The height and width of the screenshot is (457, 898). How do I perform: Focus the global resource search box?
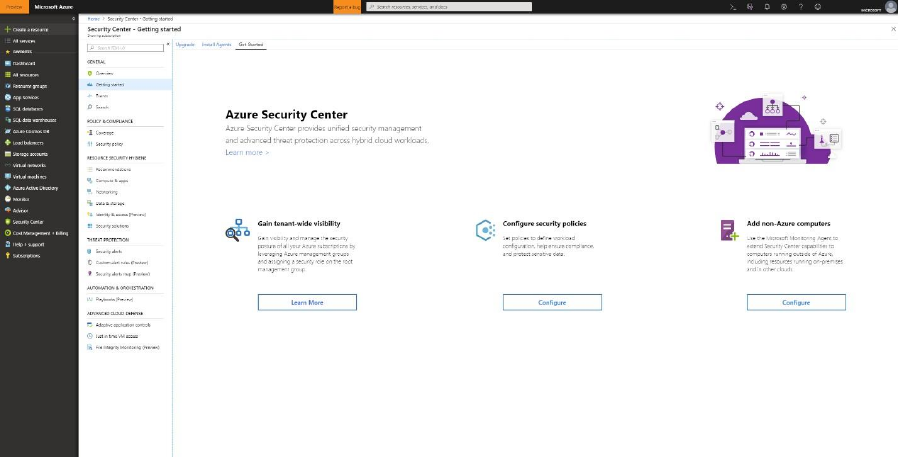tap(449, 7)
